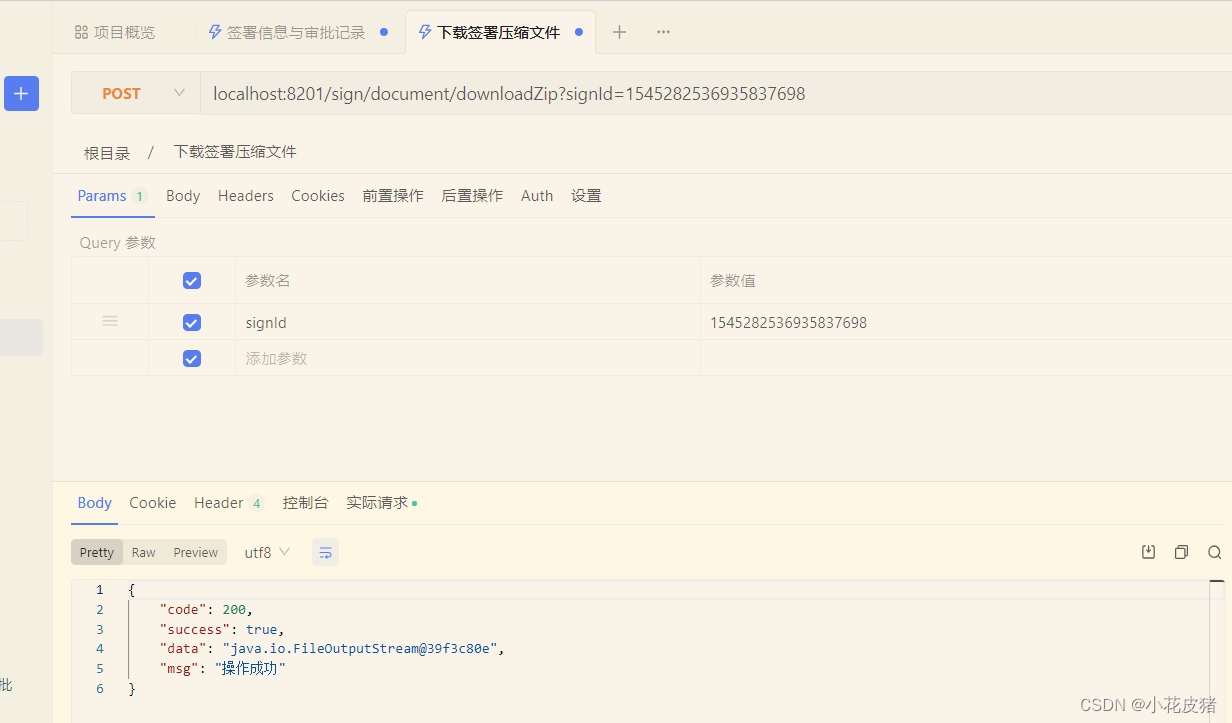Open the 设置 tab
The height and width of the screenshot is (723, 1232).
(586, 196)
